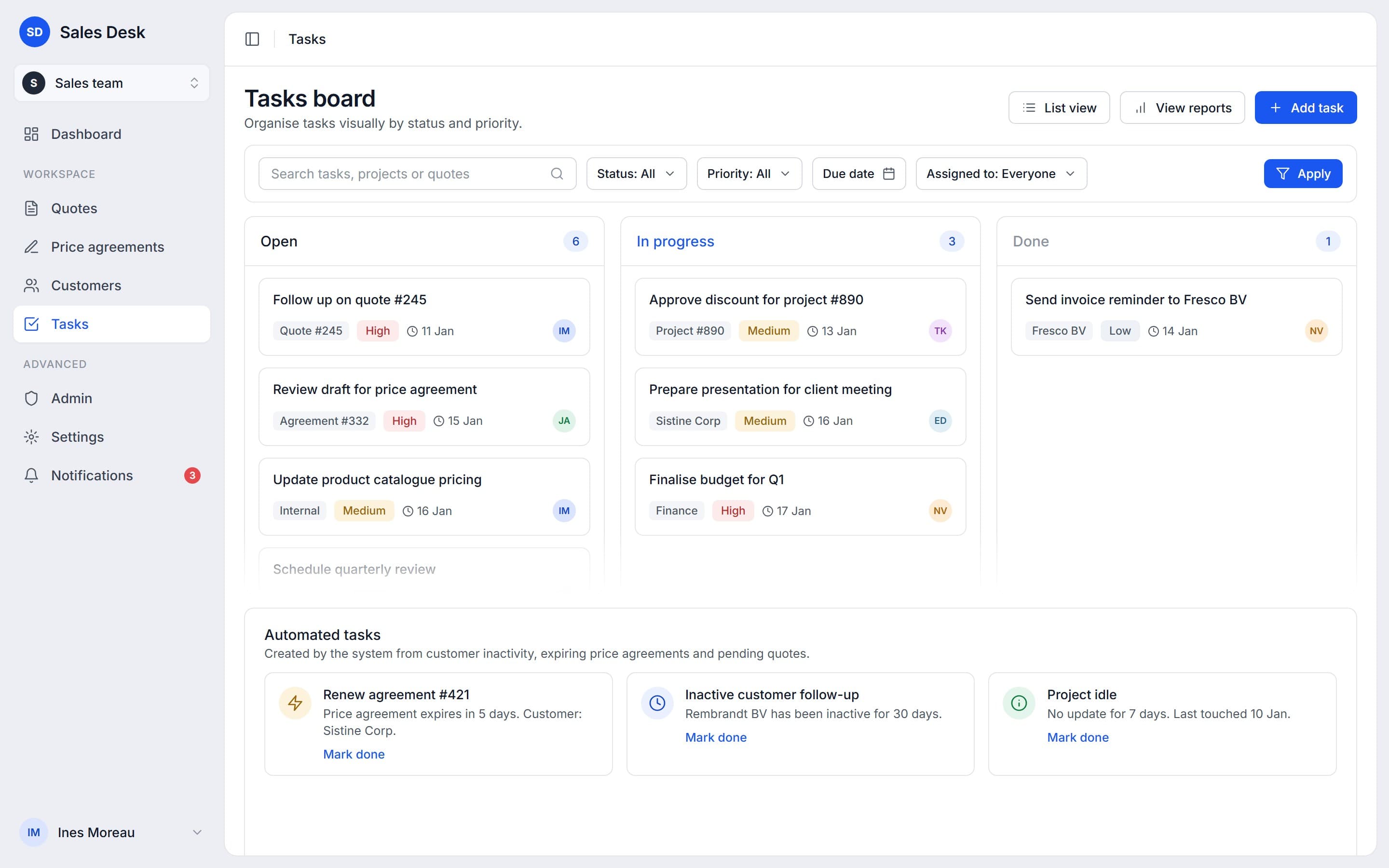Click the ED avatar on Prepare presentation card

click(940, 421)
